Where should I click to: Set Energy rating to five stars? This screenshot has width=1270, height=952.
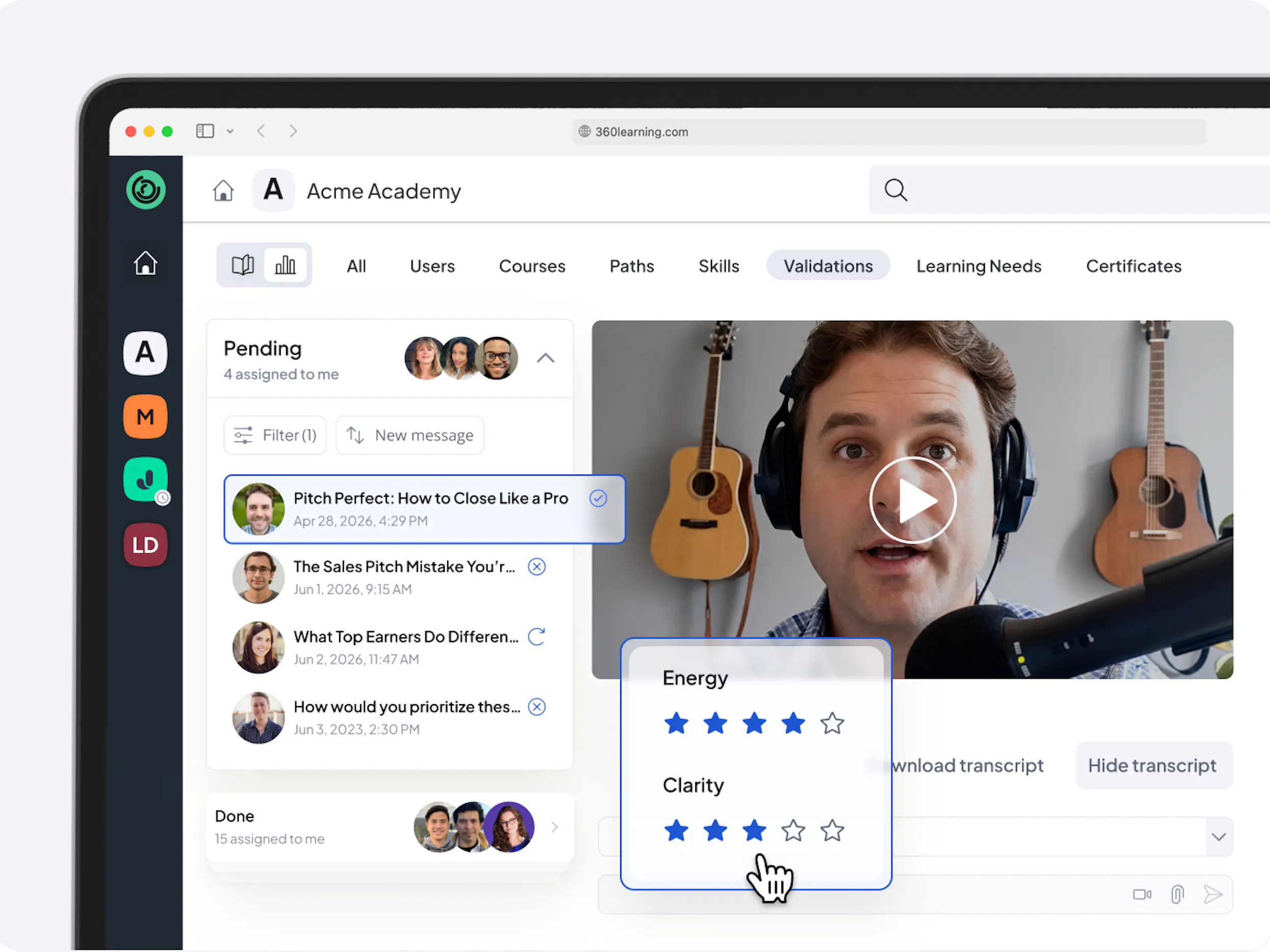pos(832,724)
